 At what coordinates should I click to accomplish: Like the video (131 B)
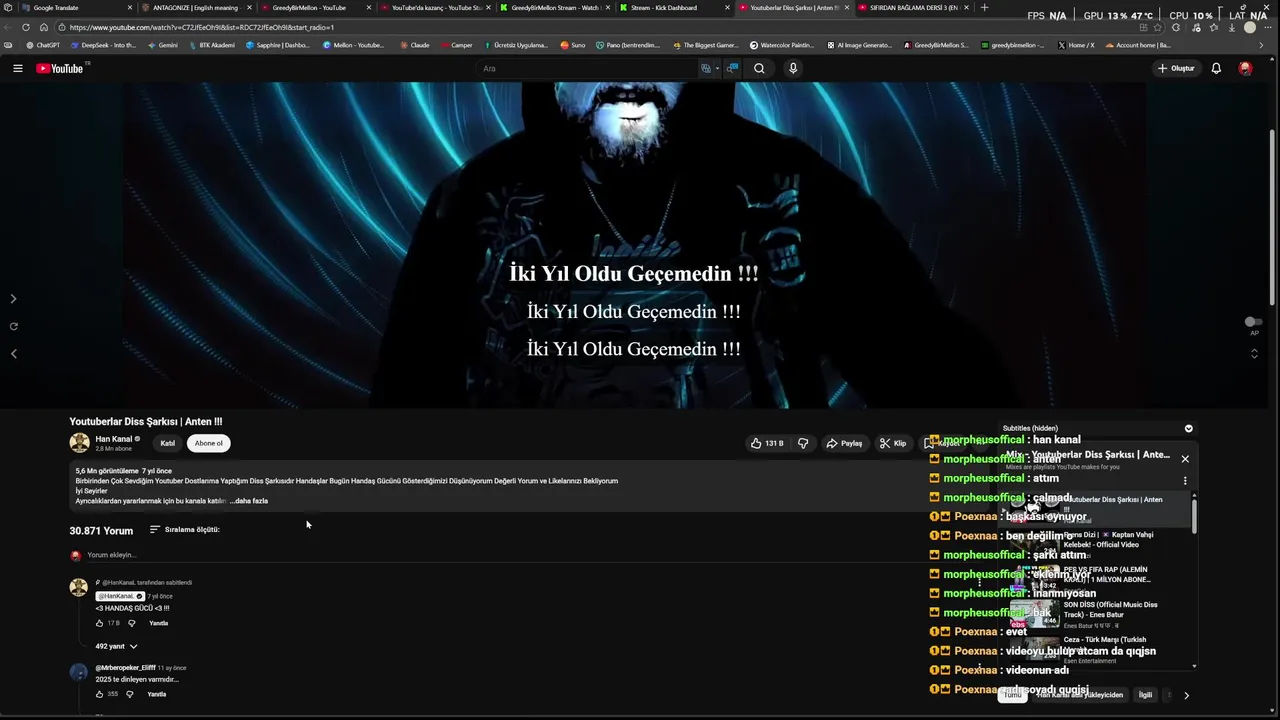(767, 443)
